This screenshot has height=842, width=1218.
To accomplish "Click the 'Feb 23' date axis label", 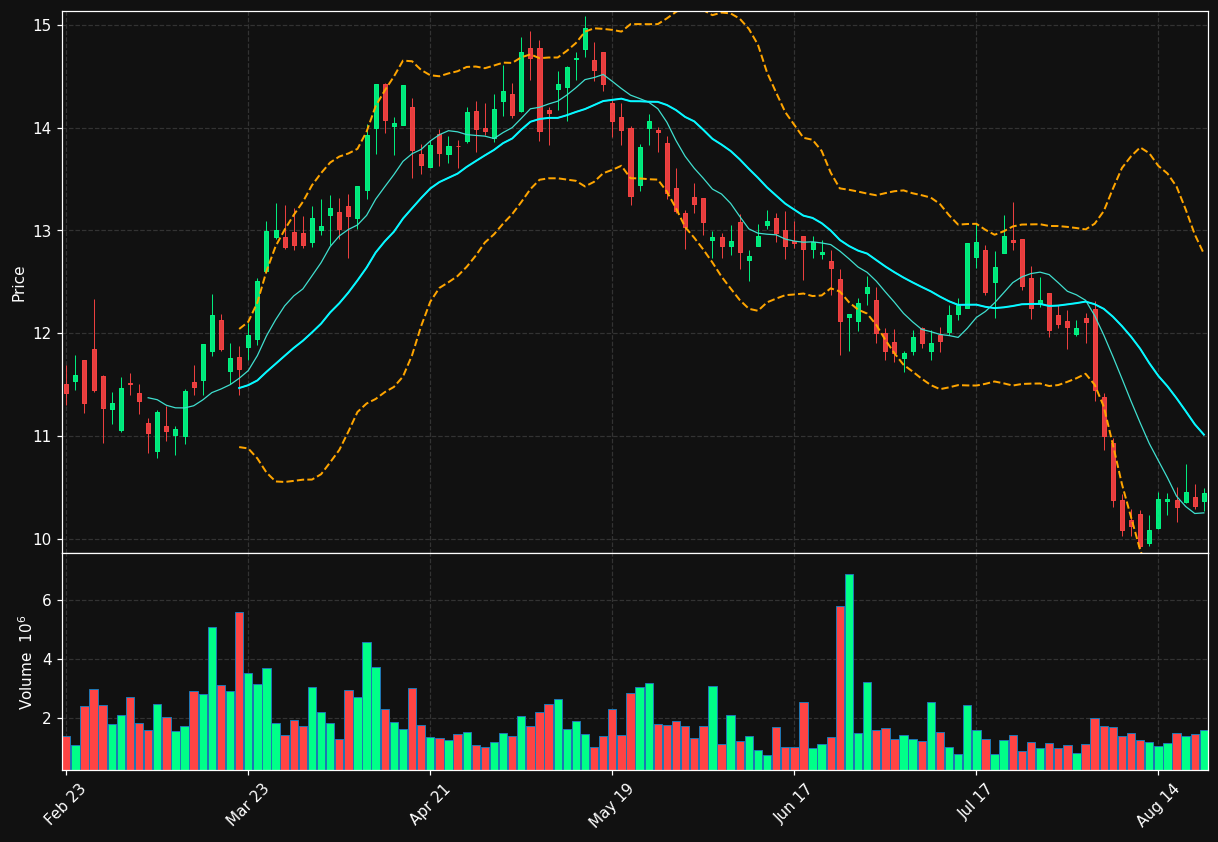I will (64, 804).
